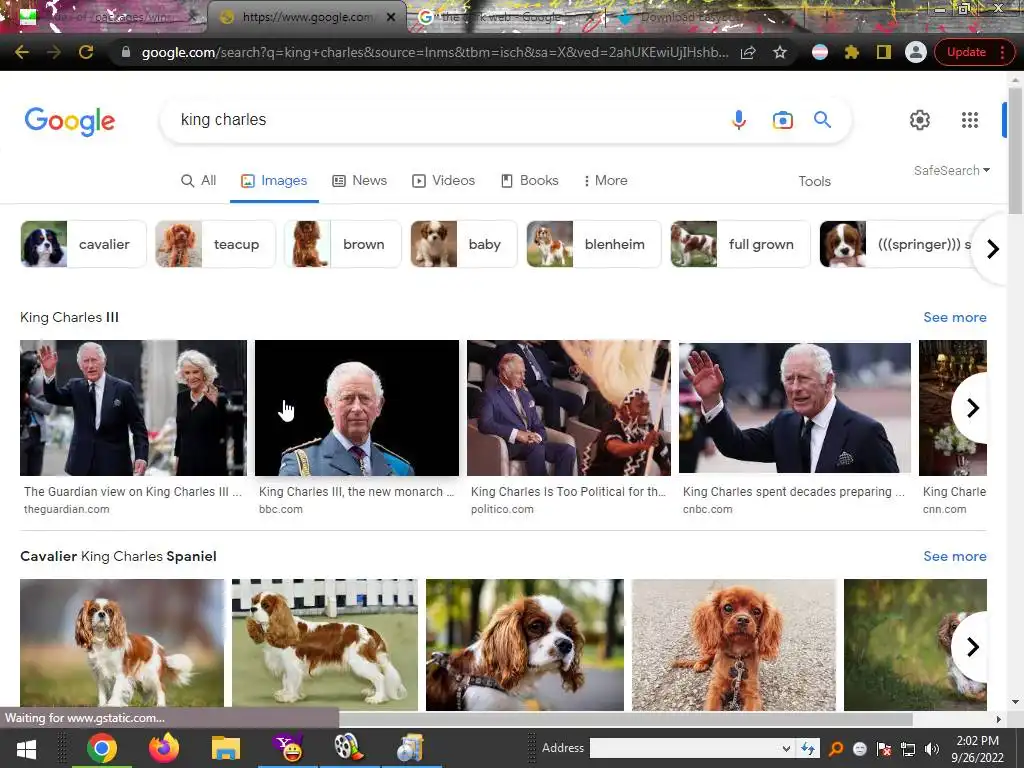Open the Chrome profile avatar
This screenshot has height=768, width=1024.
tap(916, 52)
